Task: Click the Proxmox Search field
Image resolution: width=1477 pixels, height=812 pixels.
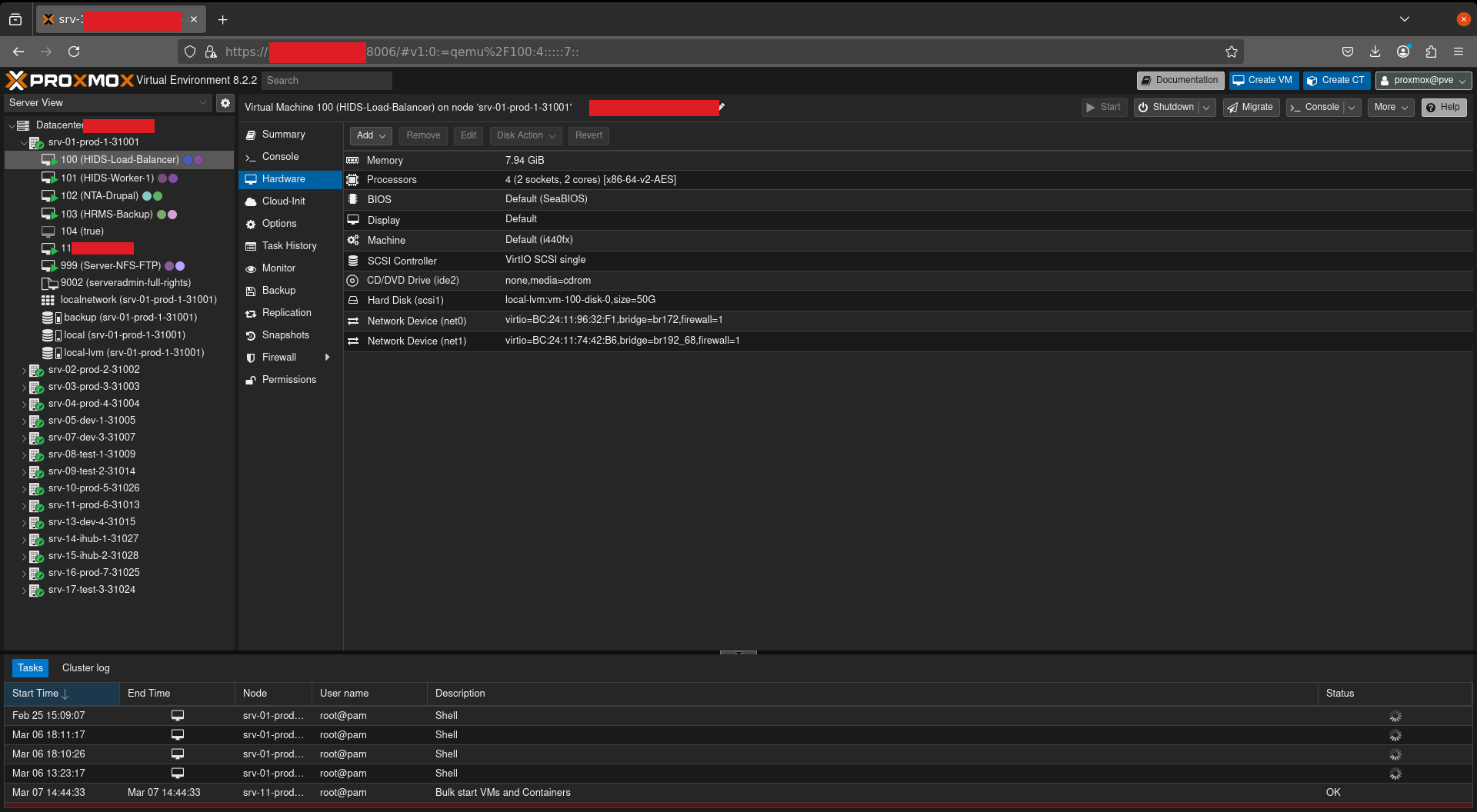Action: 327,81
